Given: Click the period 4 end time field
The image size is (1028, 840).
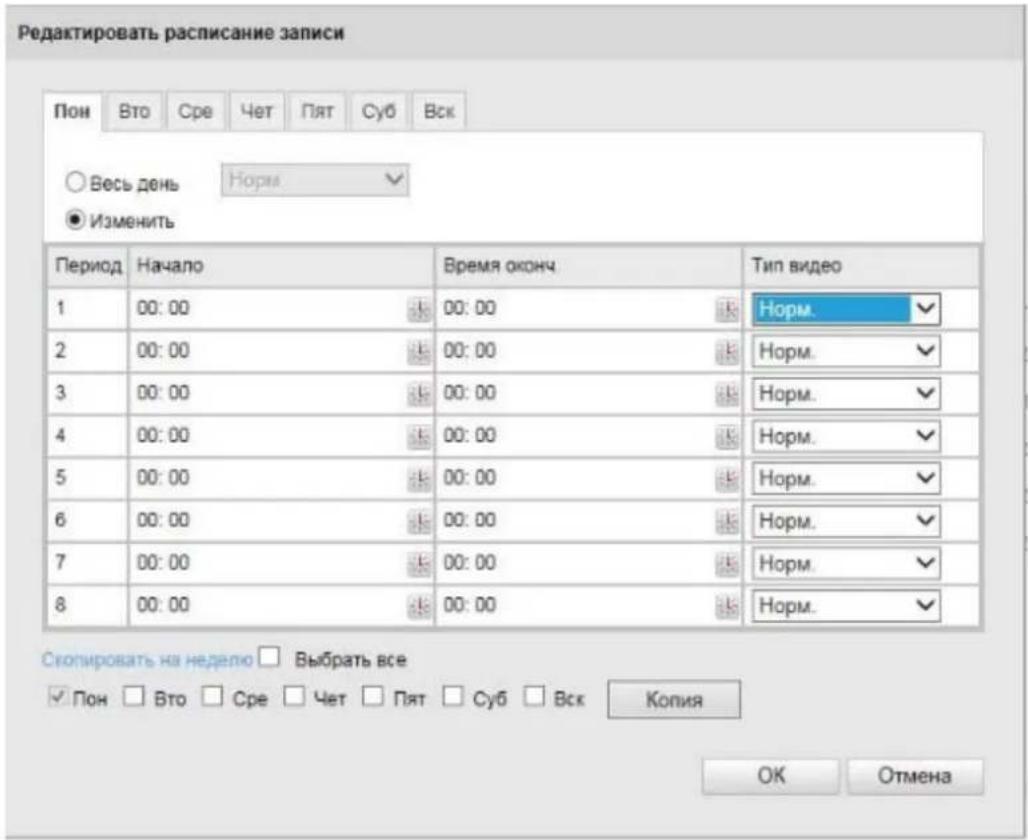Looking at the screenshot, I should [589, 437].
